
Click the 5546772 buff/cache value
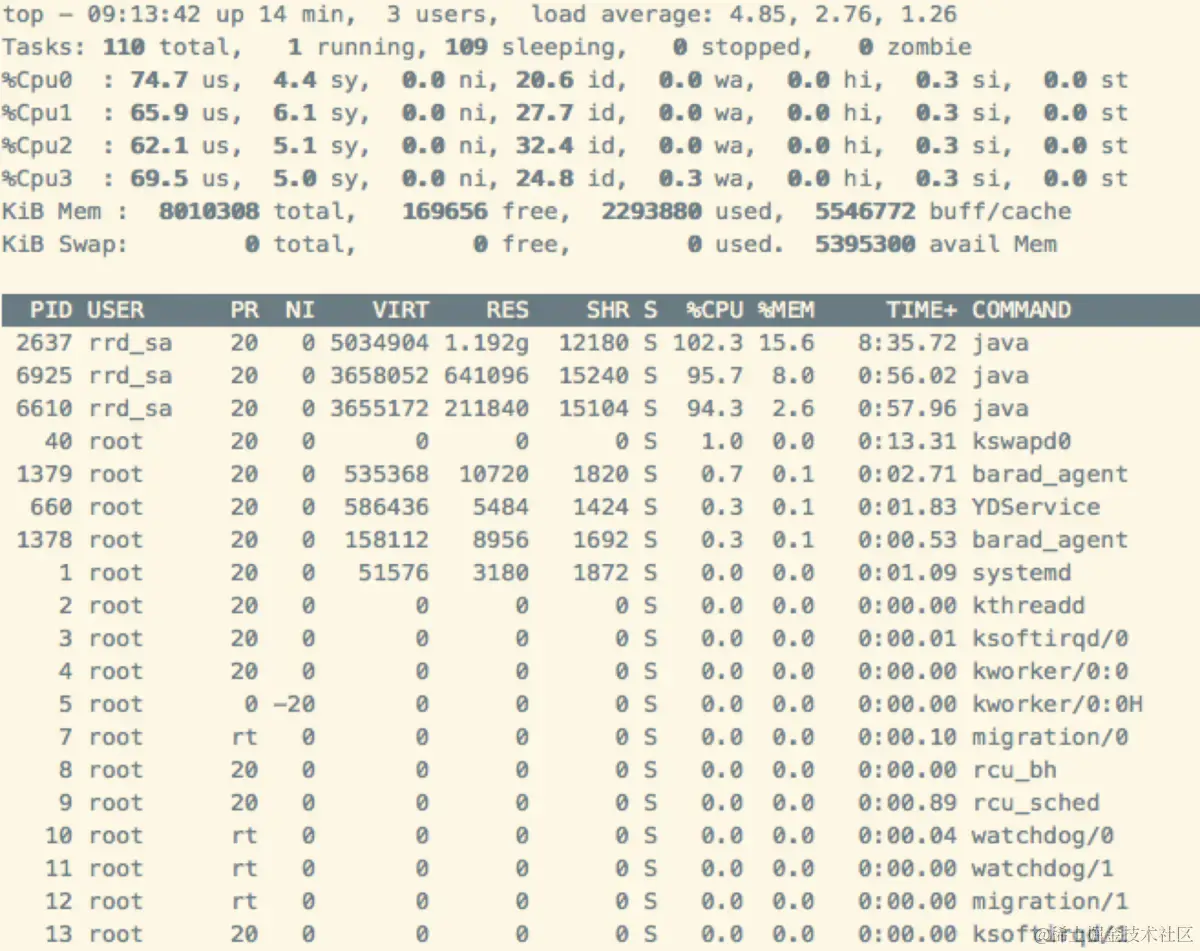[865, 212]
